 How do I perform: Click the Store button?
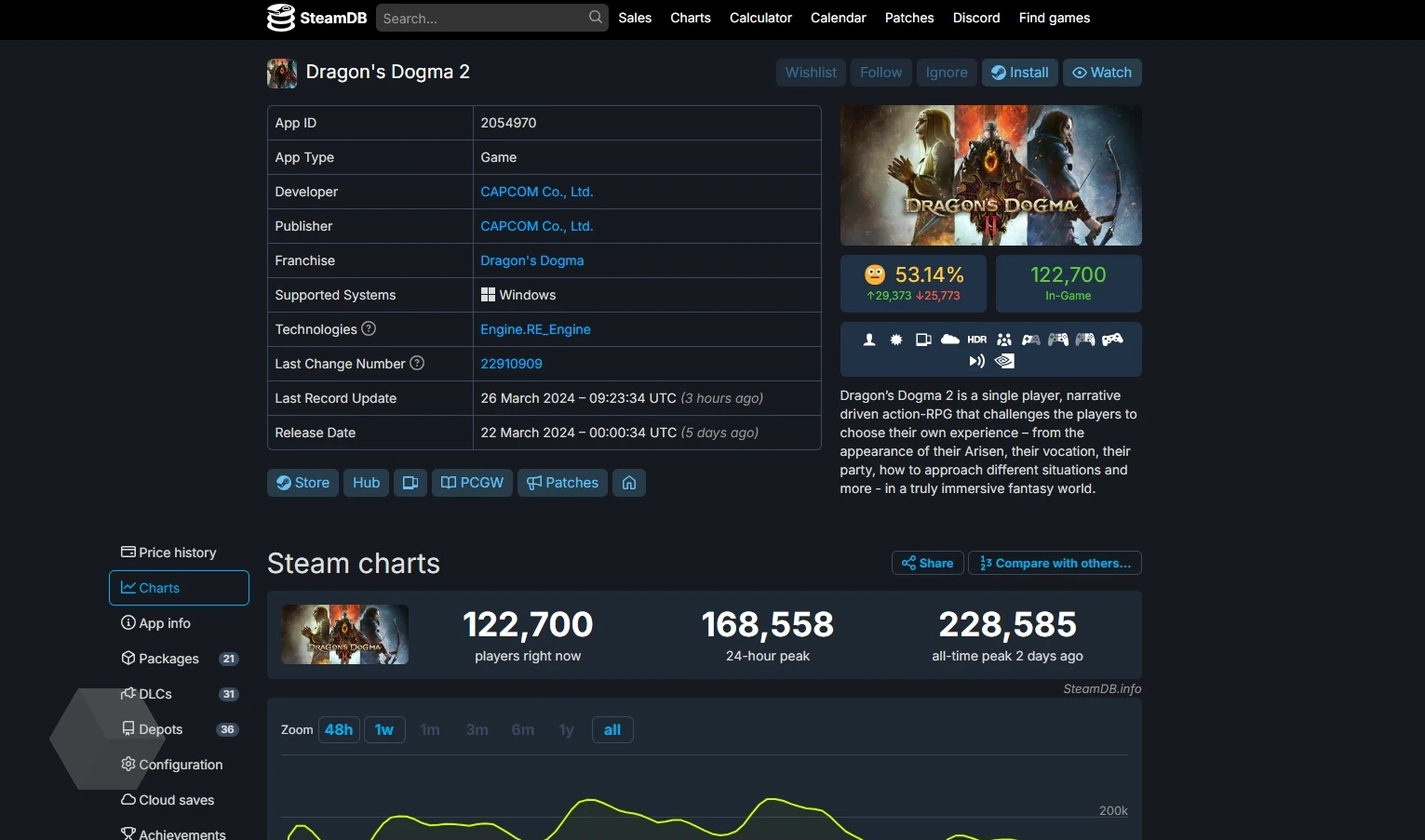[x=302, y=483]
